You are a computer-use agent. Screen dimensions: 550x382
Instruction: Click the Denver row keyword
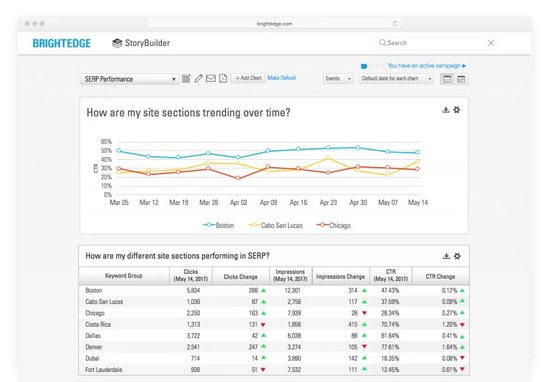pos(94,347)
